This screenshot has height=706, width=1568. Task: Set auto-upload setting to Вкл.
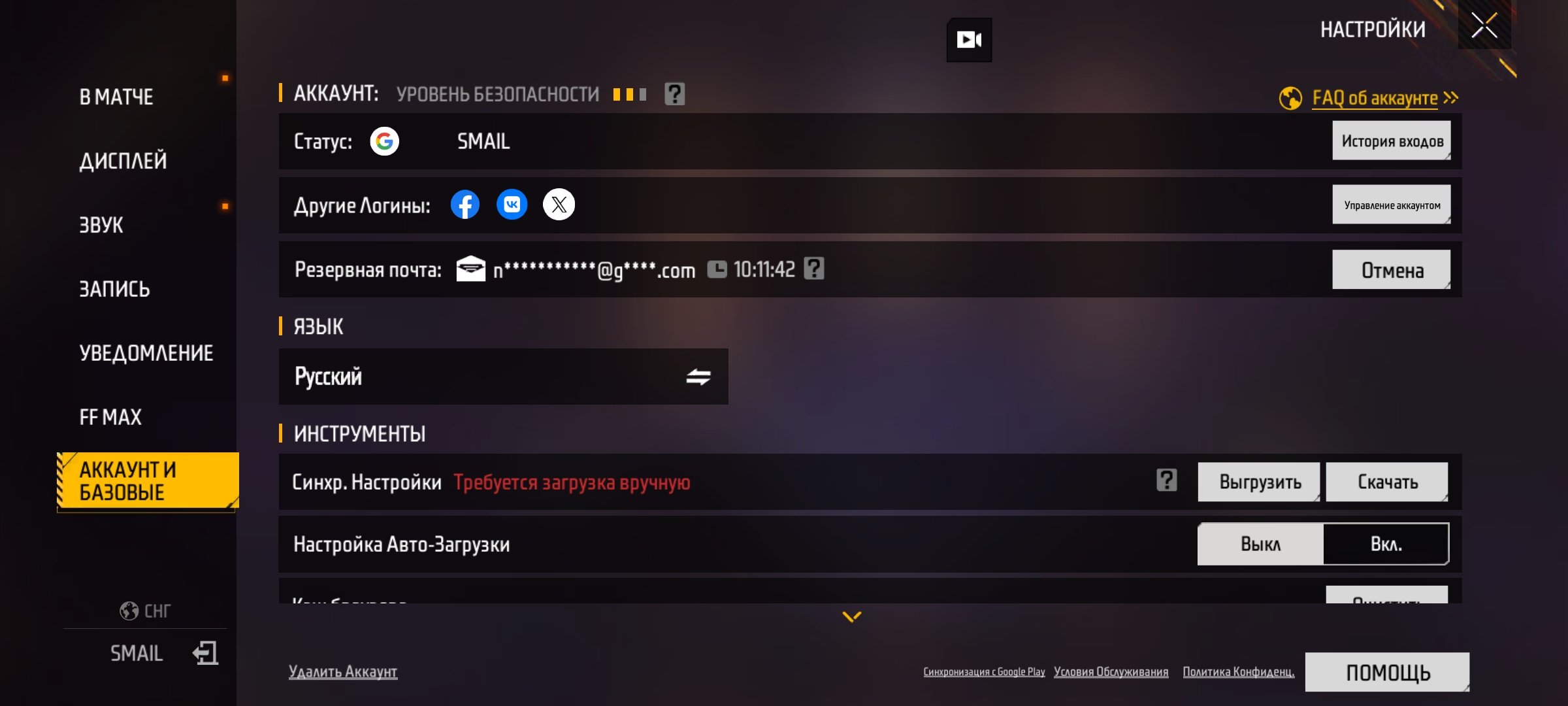[x=1386, y=544]
